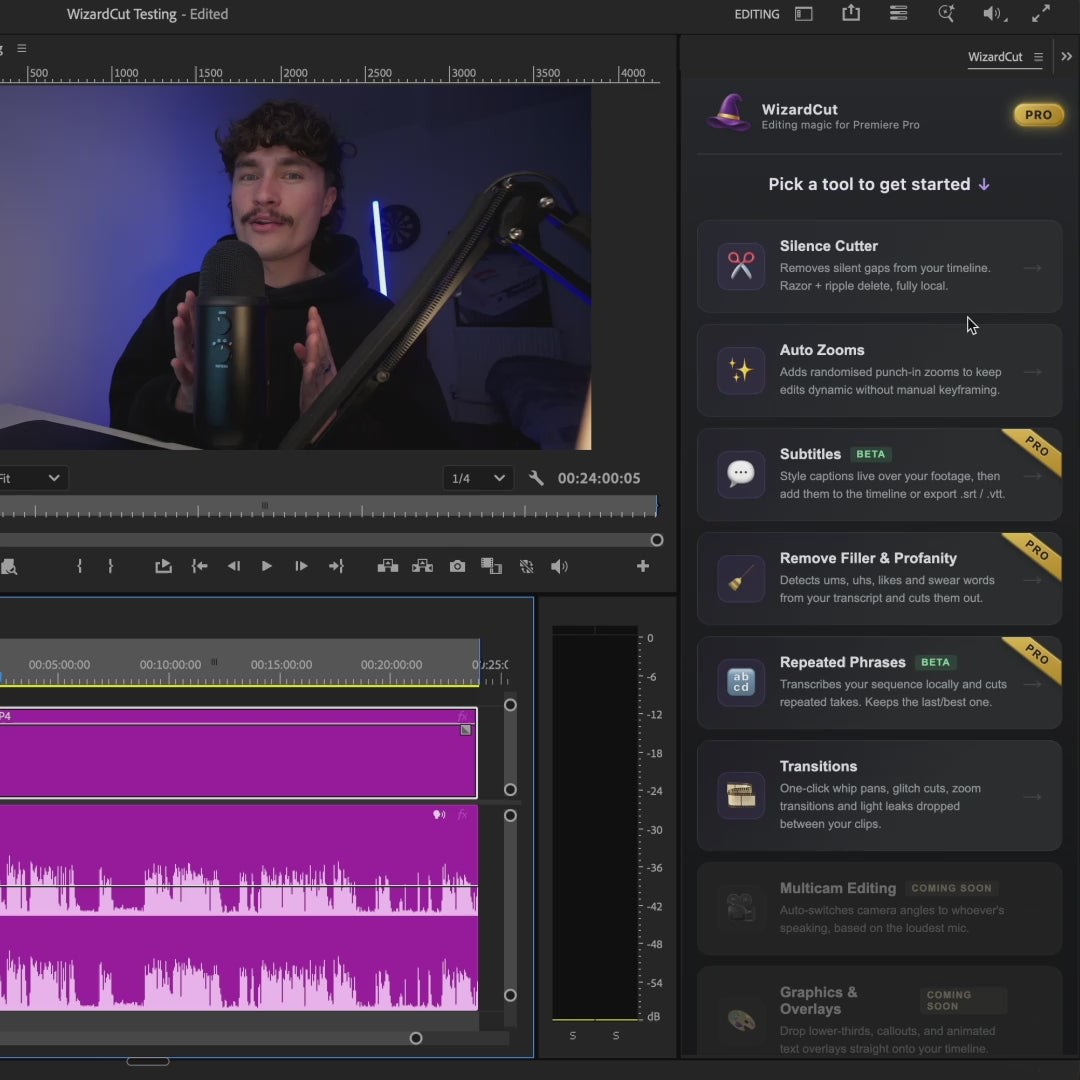Open the Silence Cutter tool card
Viewport: 1080px width, 1080px height.
(x=879, y=267)
